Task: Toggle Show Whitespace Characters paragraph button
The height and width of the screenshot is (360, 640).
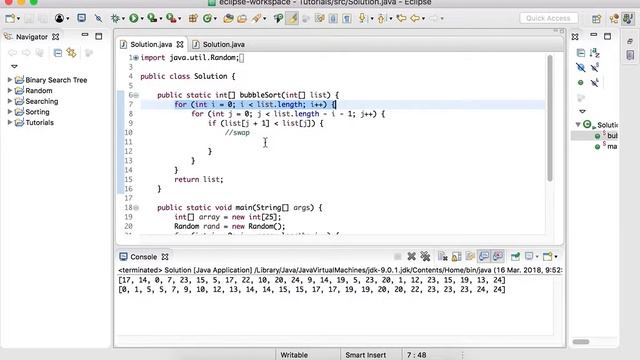Action: pyautogui.click(x=347, y=18)
